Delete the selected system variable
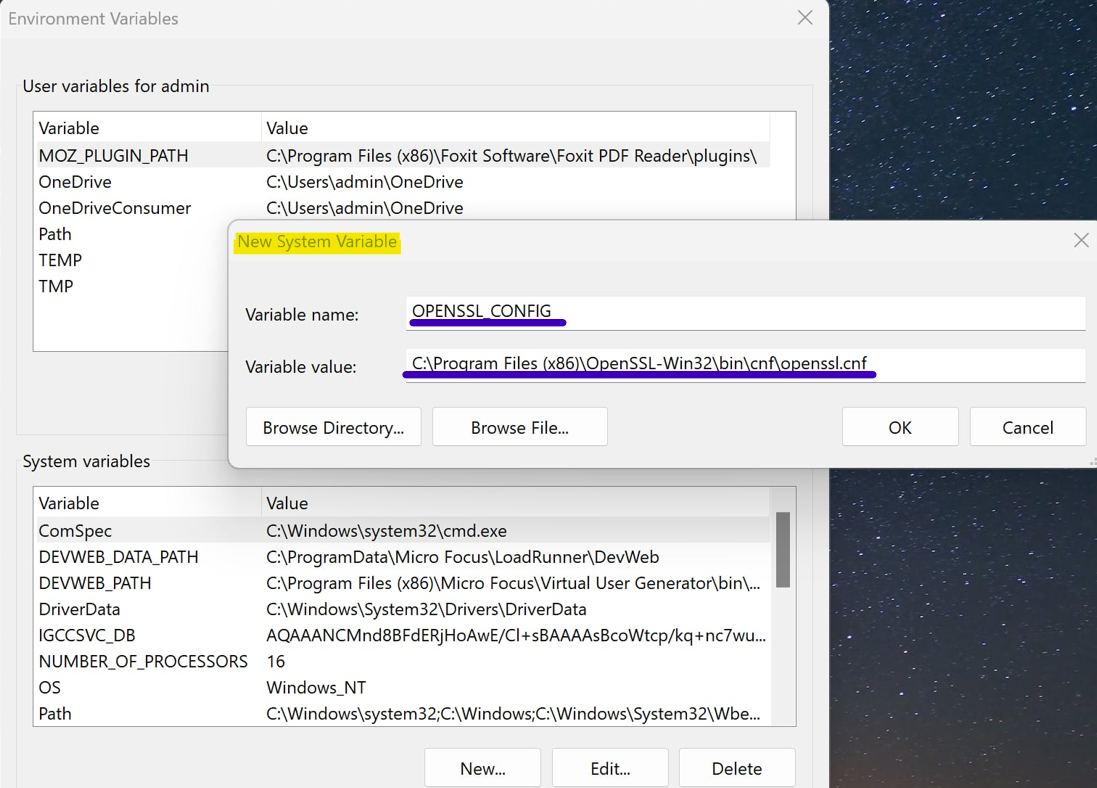The image size is (1097, 788). (737, 767)
